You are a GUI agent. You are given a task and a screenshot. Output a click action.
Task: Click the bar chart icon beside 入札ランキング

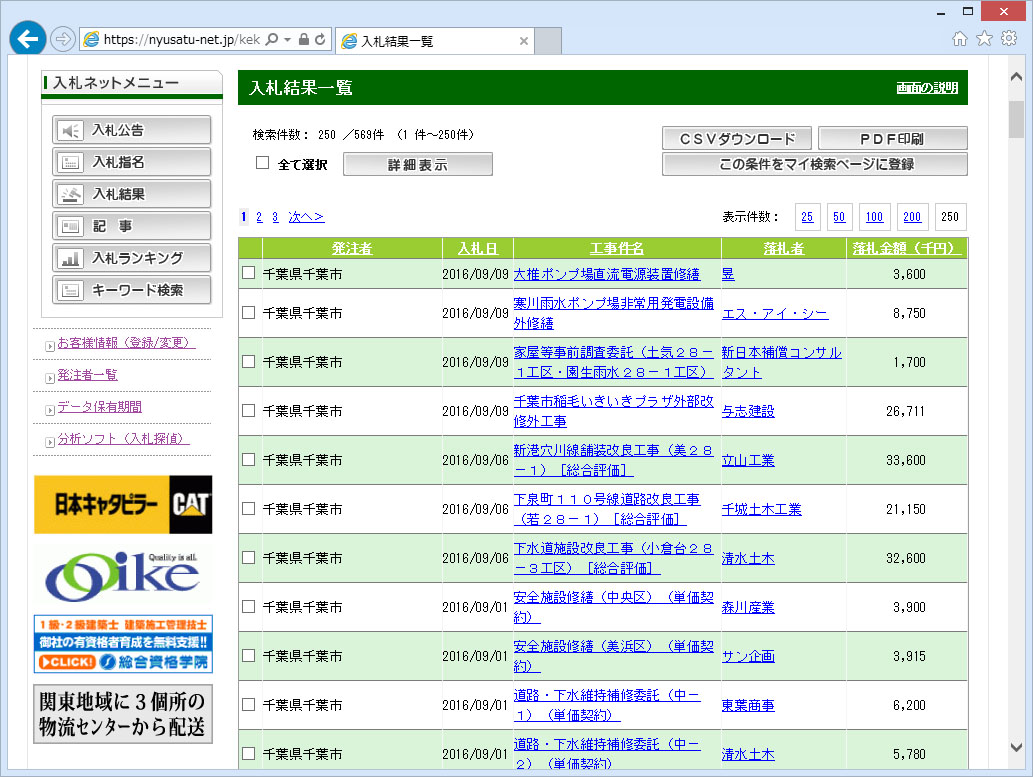(70, 258)
